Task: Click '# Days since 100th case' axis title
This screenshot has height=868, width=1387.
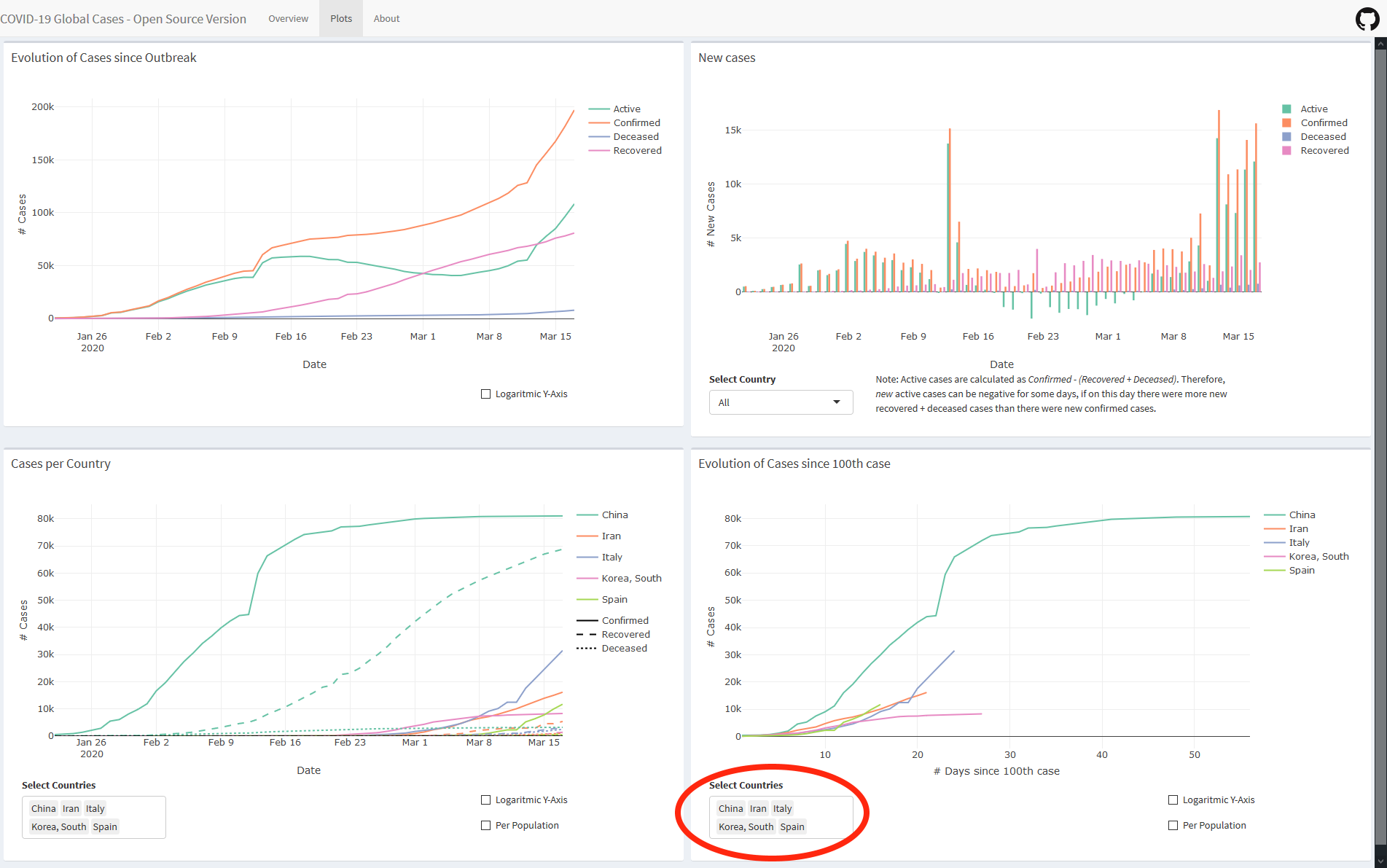Action: [x=996, y=771]
